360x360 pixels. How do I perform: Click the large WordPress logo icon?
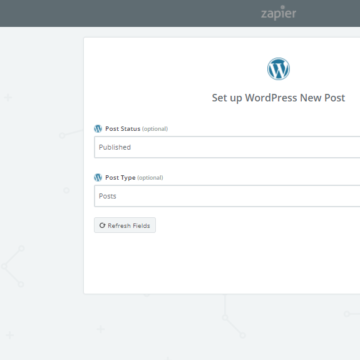pyautogui.click(x=278, y=69)
